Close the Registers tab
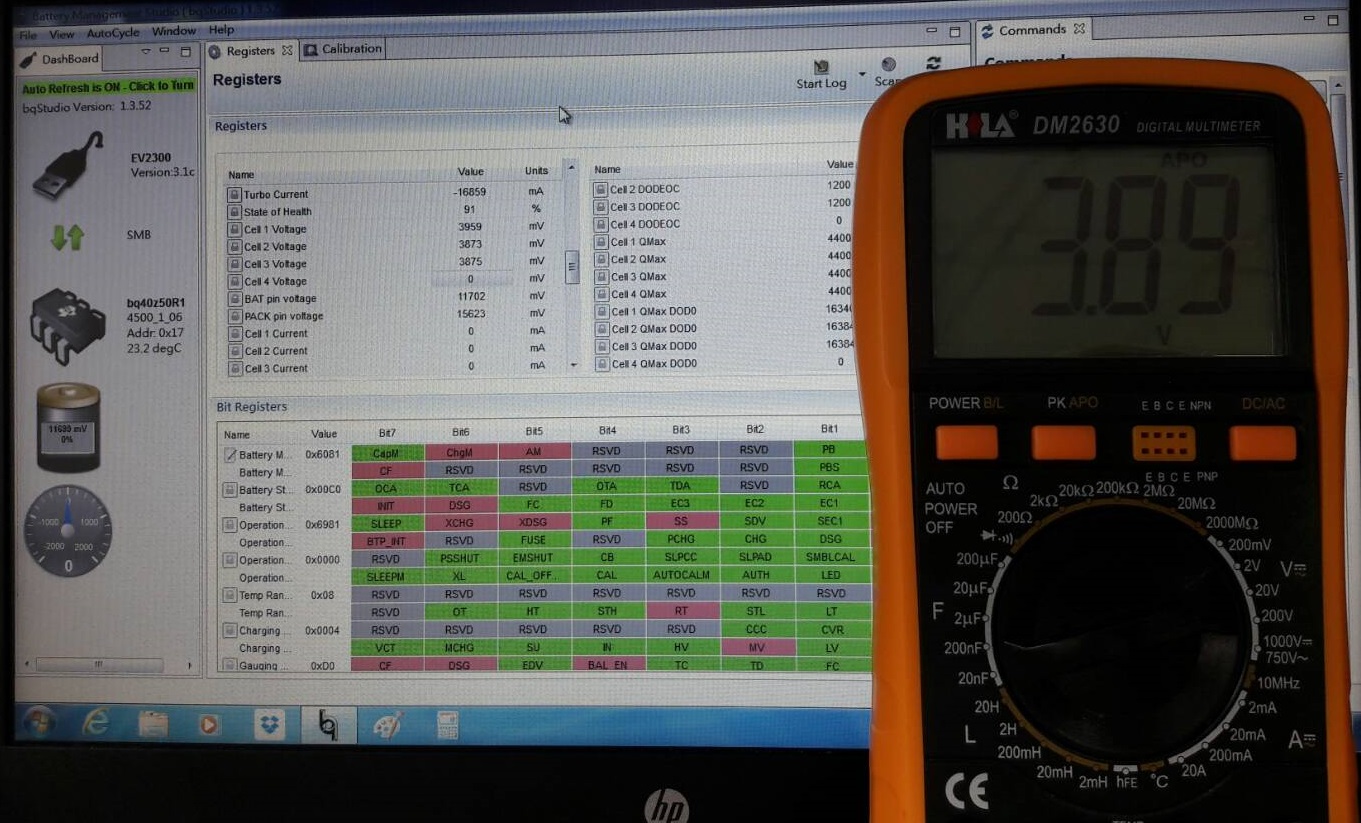Image resolution: width=1361 pixels, height=823 pixels. pos(287,50)
